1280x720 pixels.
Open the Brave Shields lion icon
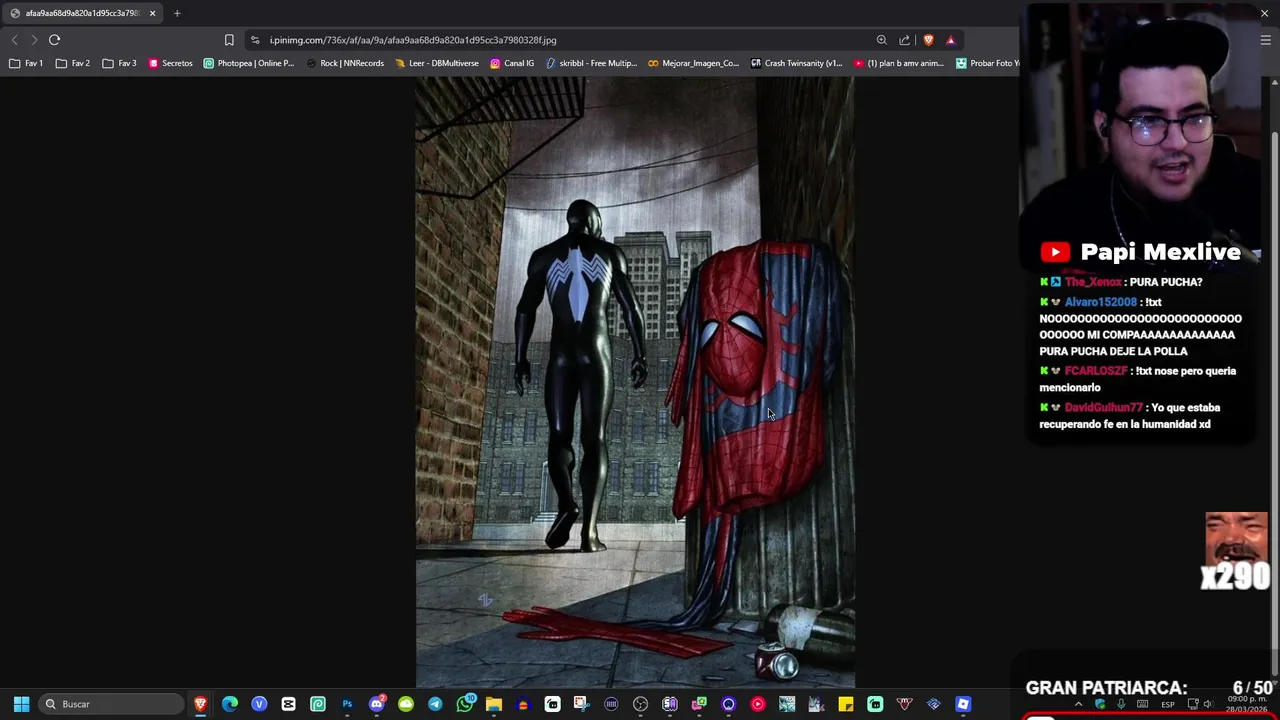tap(928, 40)
